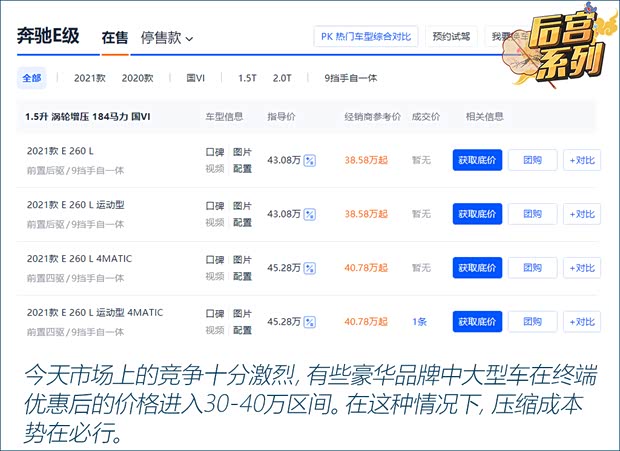620x451 pixels.
Task: Open 配置 for E 260 L 运动型 4MATIC
Action: (242, 330)
